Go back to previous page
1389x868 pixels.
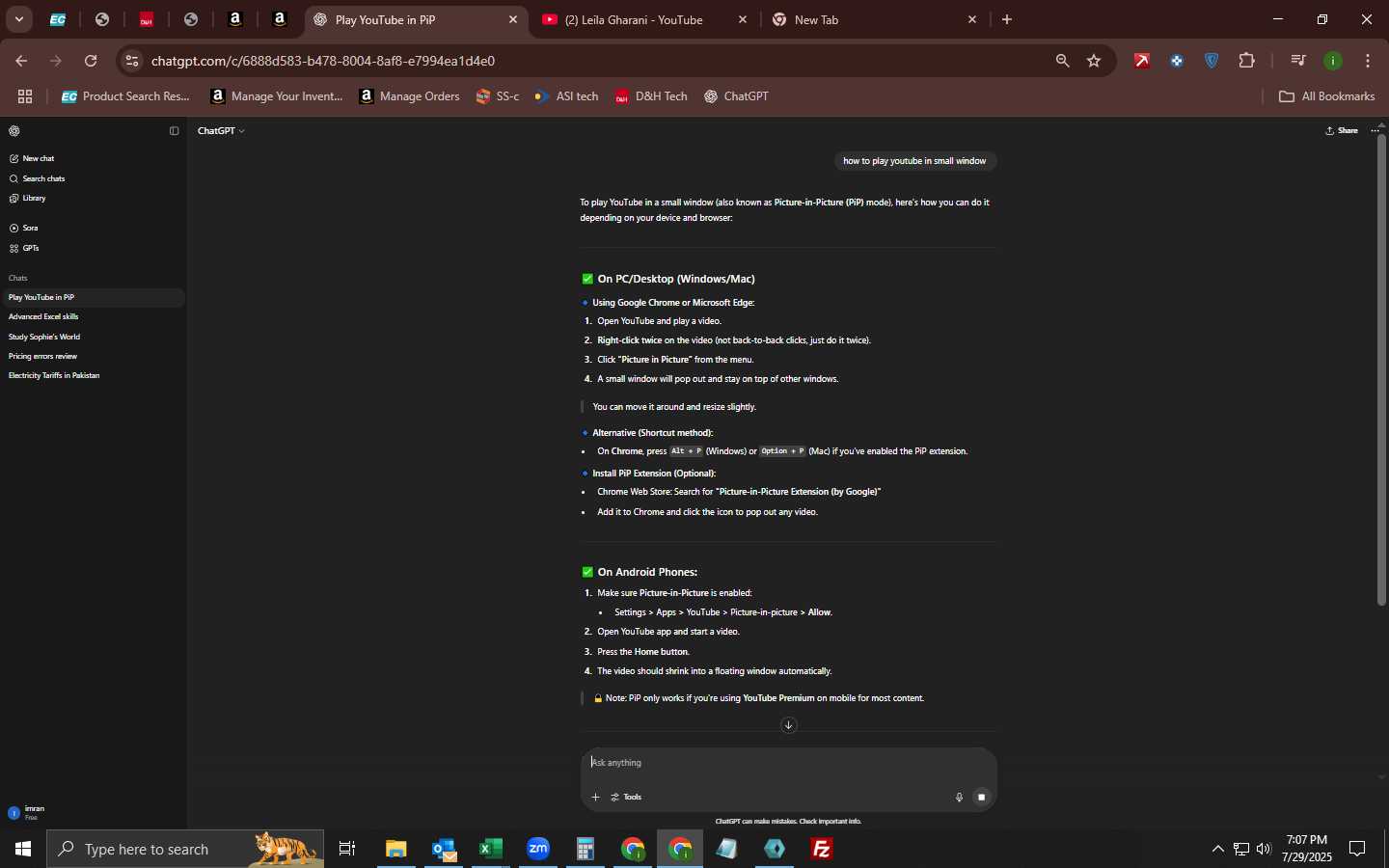[x=21, y=61]
